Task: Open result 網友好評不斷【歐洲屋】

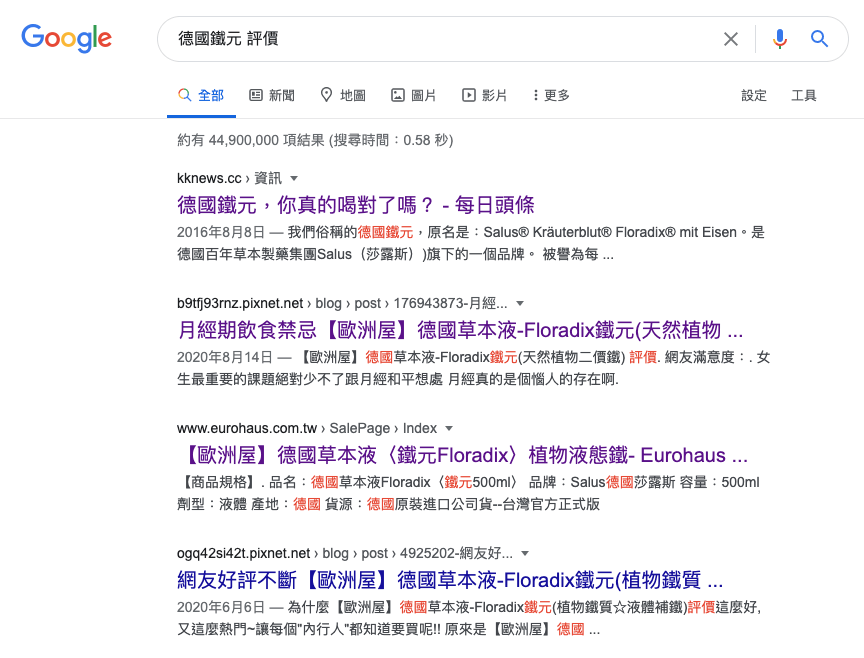Action: (450, 580)
